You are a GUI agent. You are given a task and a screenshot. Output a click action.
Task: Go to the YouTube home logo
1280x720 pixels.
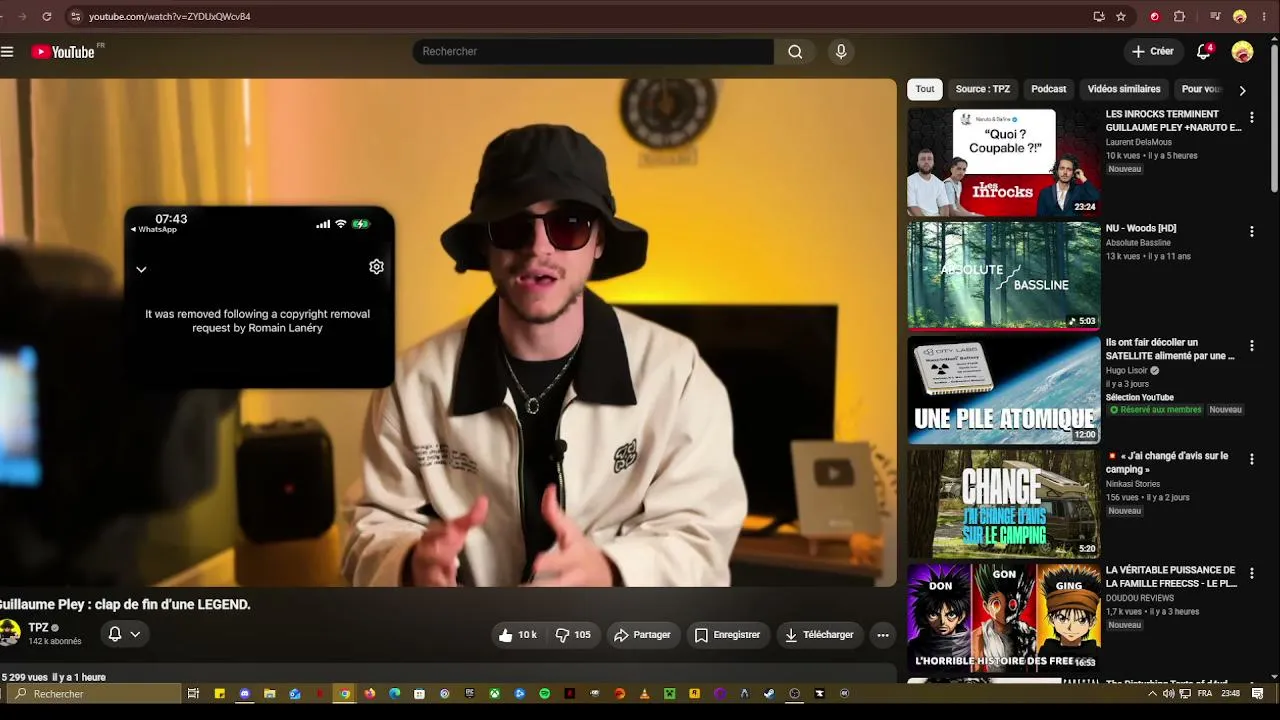(x=63, y=52)
